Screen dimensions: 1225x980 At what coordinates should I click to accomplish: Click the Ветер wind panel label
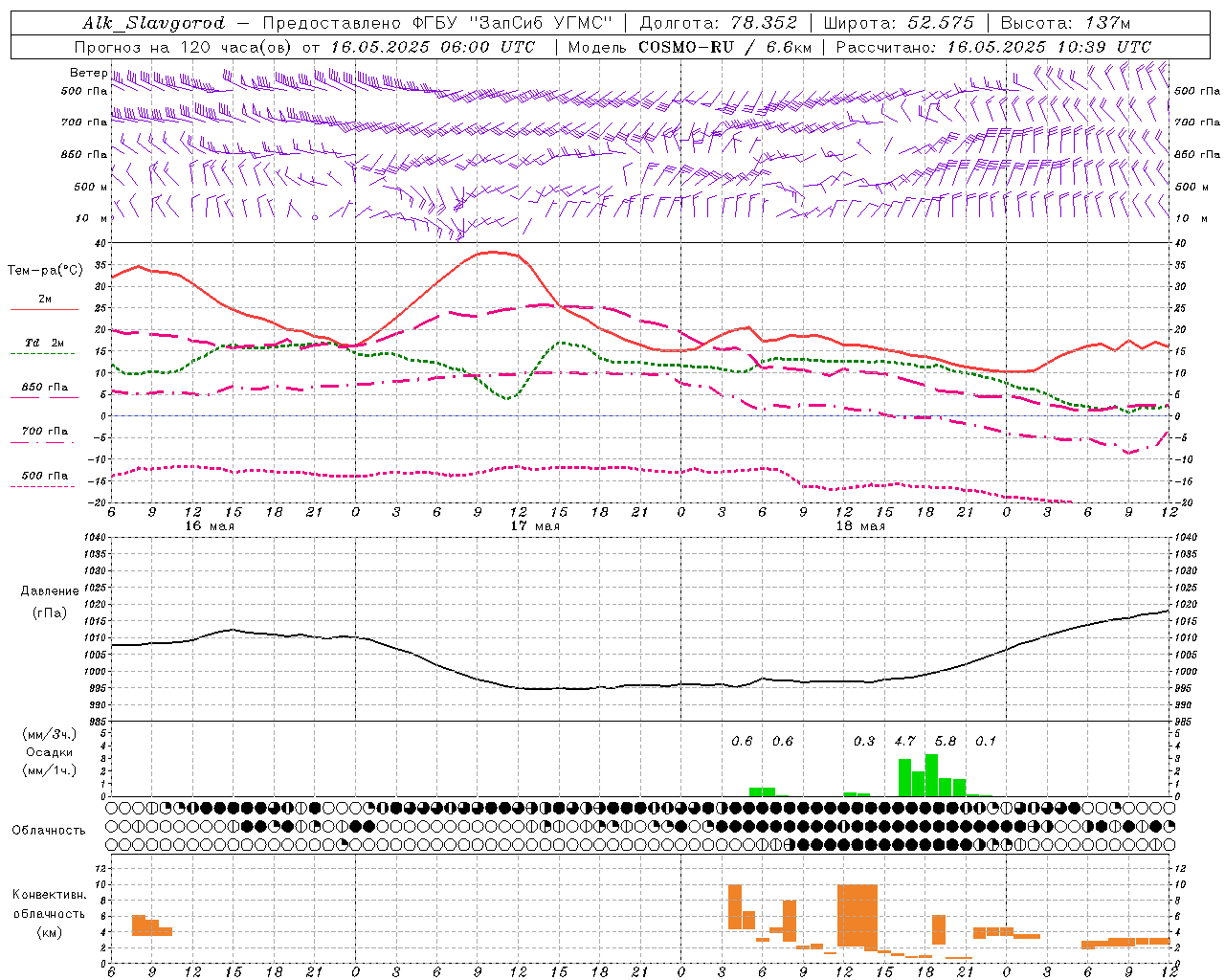point(88,73)
